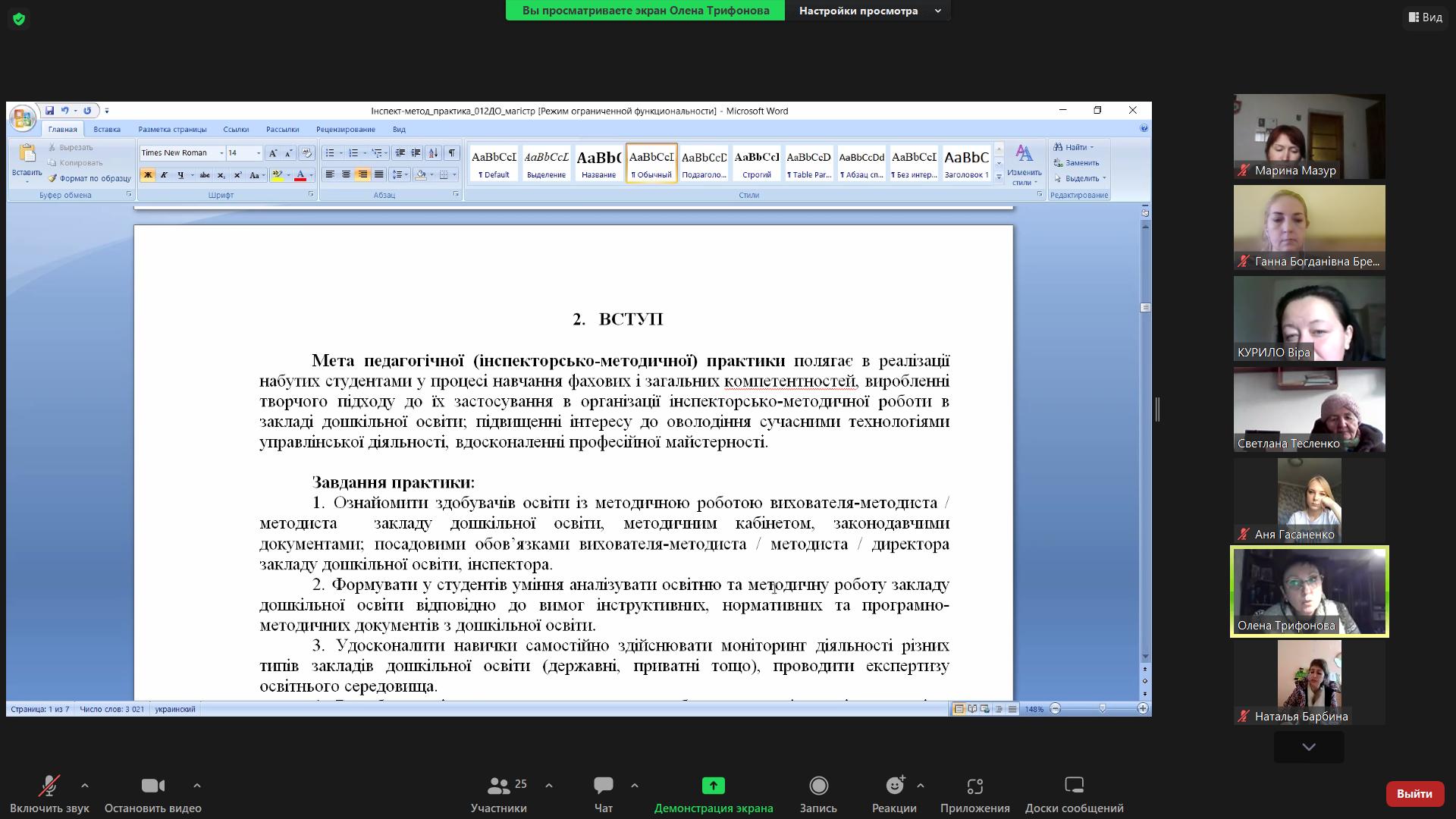Unmute with Включить звук microphone
This screenshot has width=1456, height=819.
coord(49,786)
